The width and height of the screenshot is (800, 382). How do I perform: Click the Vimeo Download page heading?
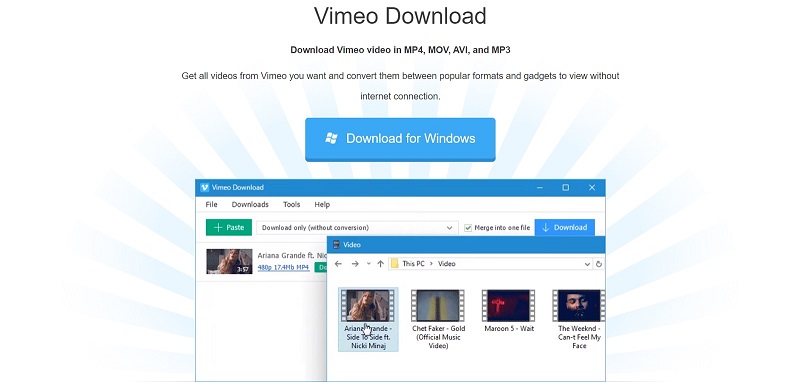pyautogui.click(x=400, y=16)
